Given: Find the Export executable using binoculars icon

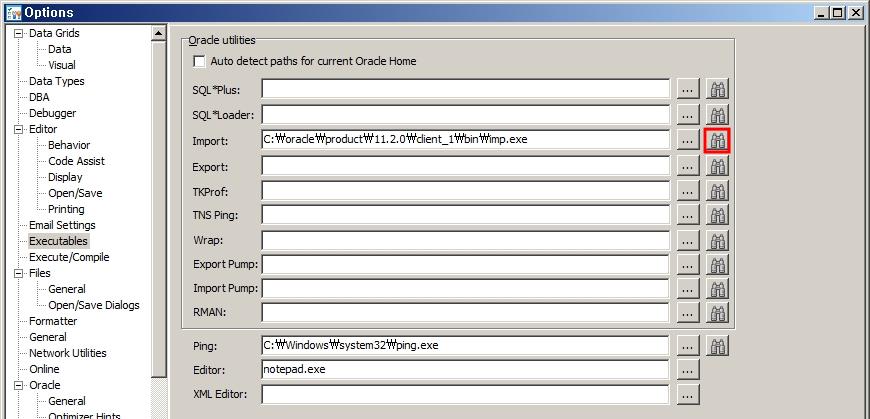Looking at the screenshot, I should (717, 167).
